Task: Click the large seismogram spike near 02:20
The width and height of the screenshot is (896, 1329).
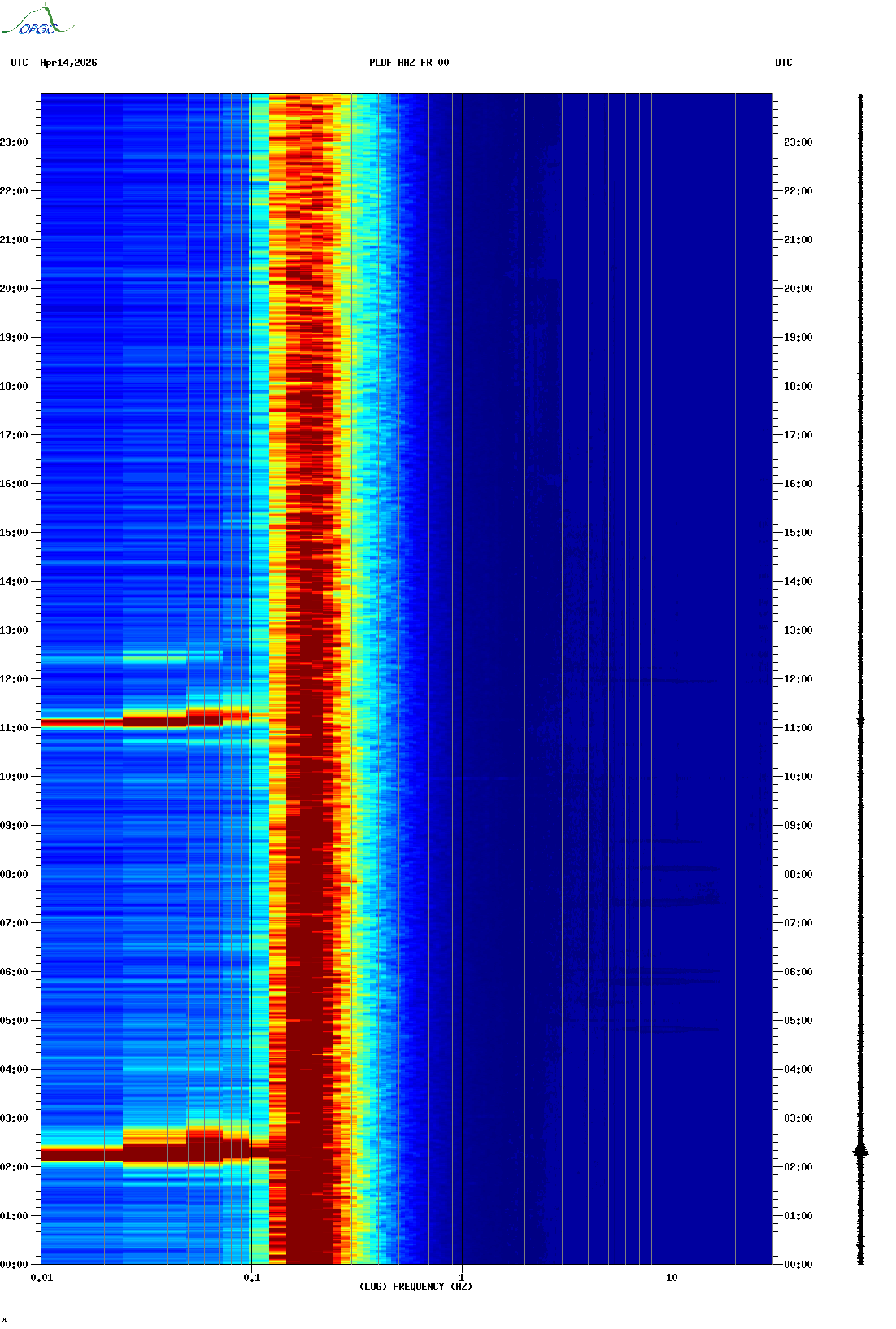Action: [860, 1151]
